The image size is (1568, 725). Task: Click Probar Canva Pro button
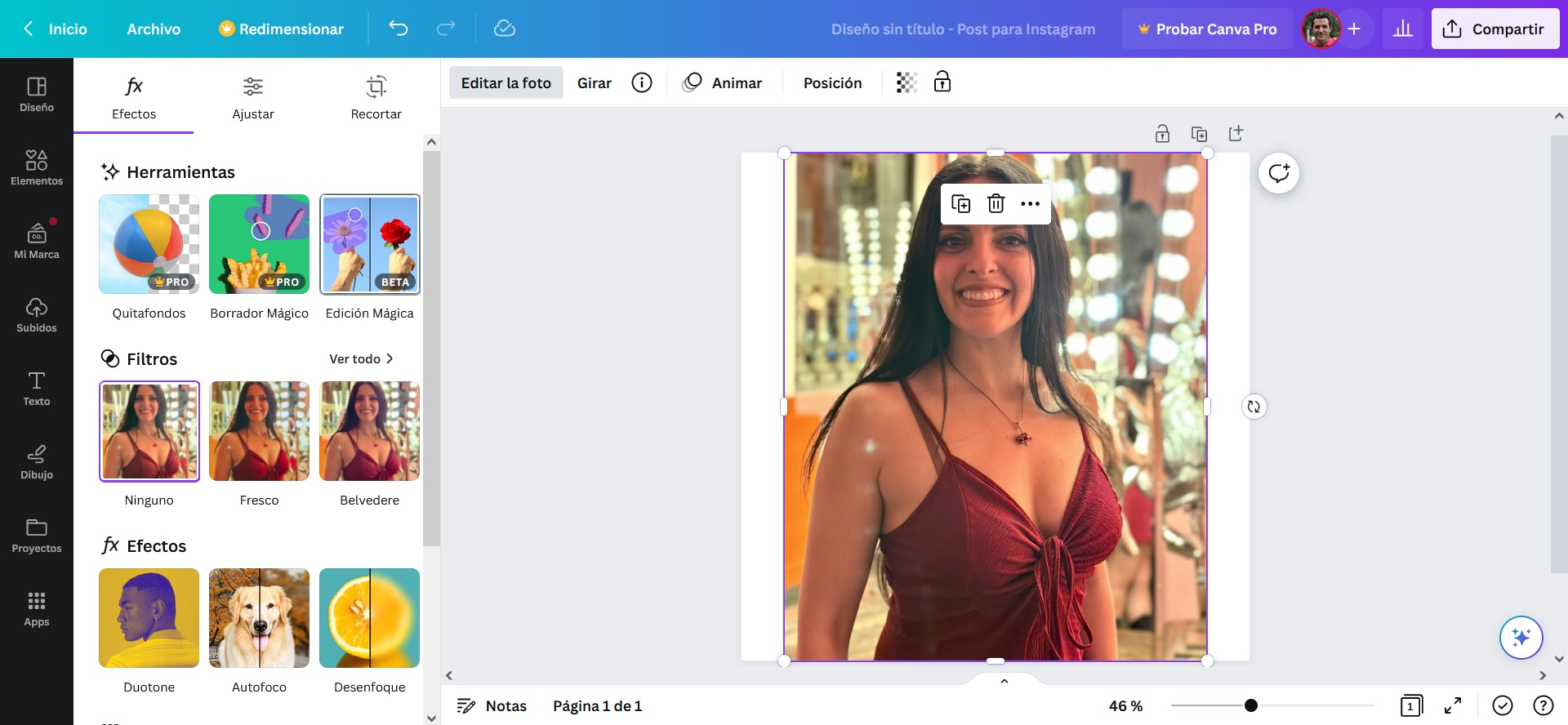1207,29
